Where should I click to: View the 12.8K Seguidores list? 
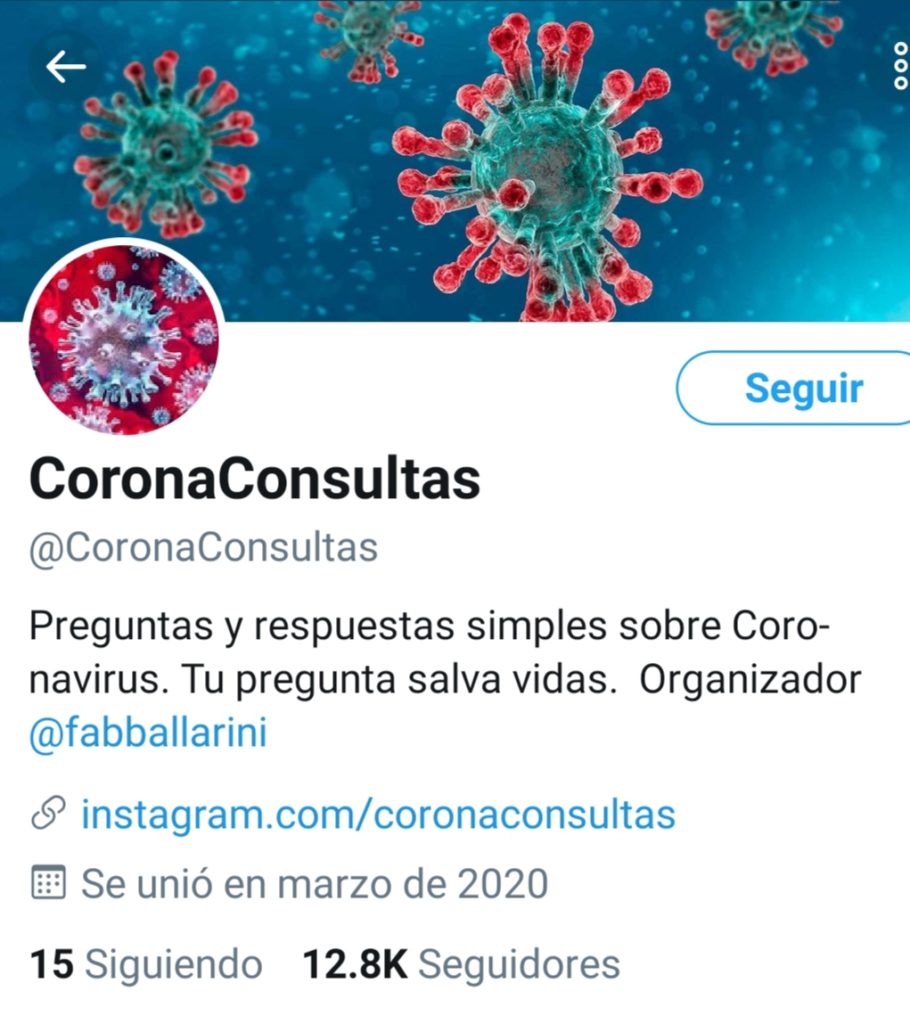(x=461, y=964)
